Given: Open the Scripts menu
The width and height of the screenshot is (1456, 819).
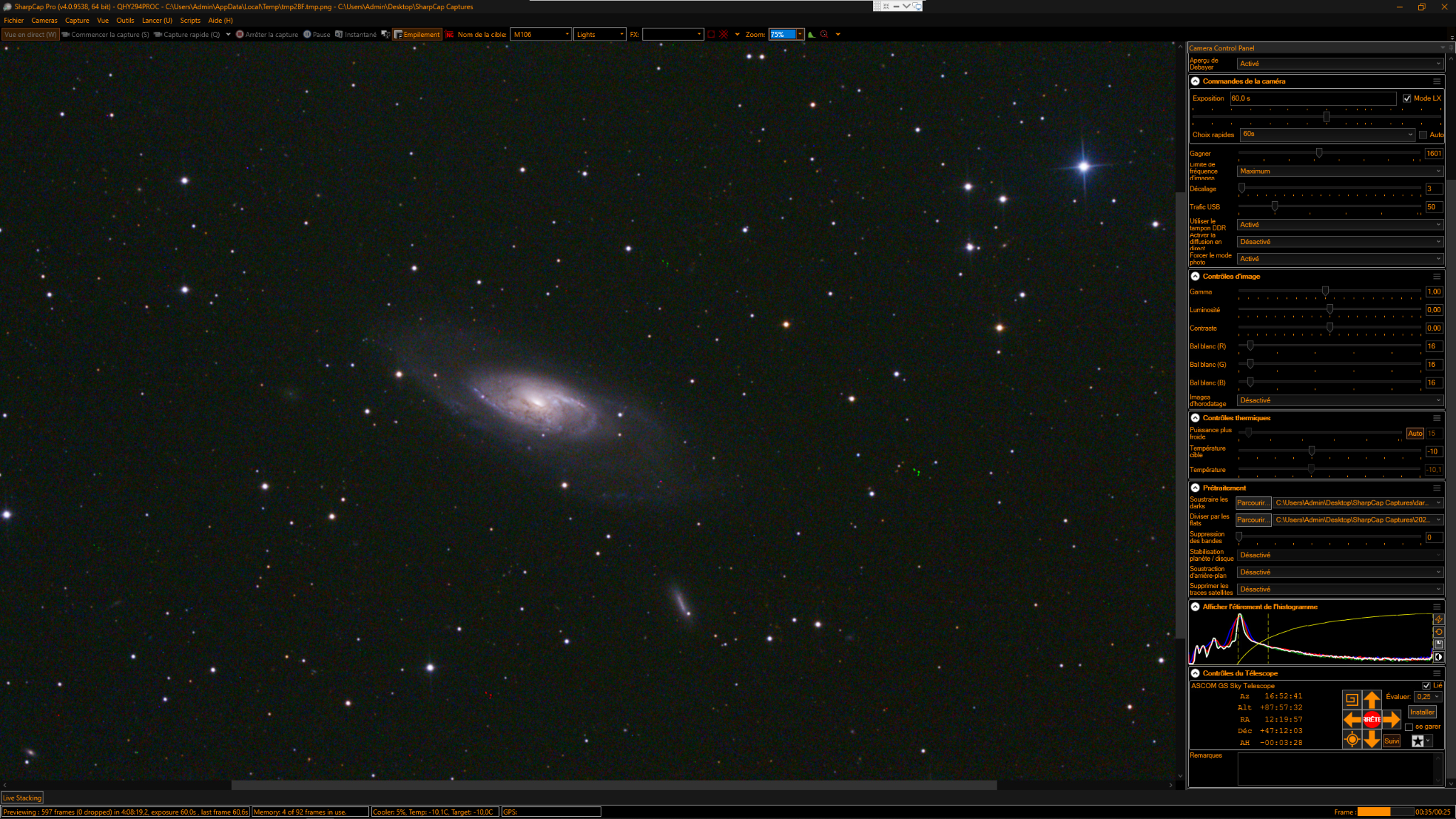Looking at the screenshot, I should (x=190, y=21).
